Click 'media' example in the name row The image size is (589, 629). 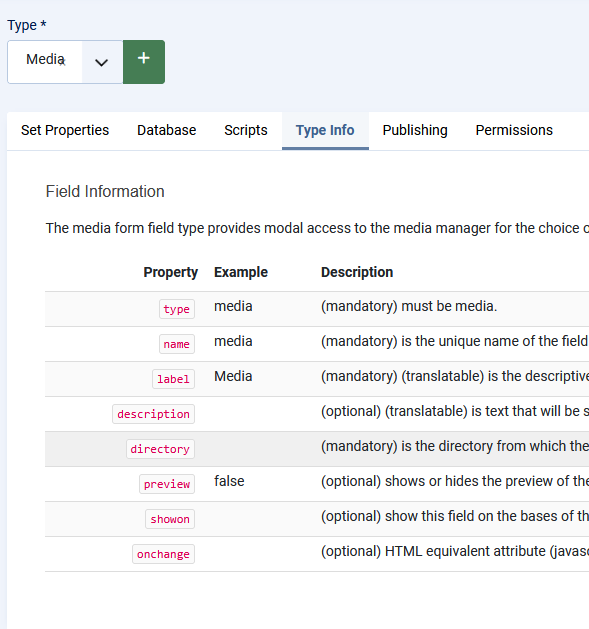click(x=233, y=341)
